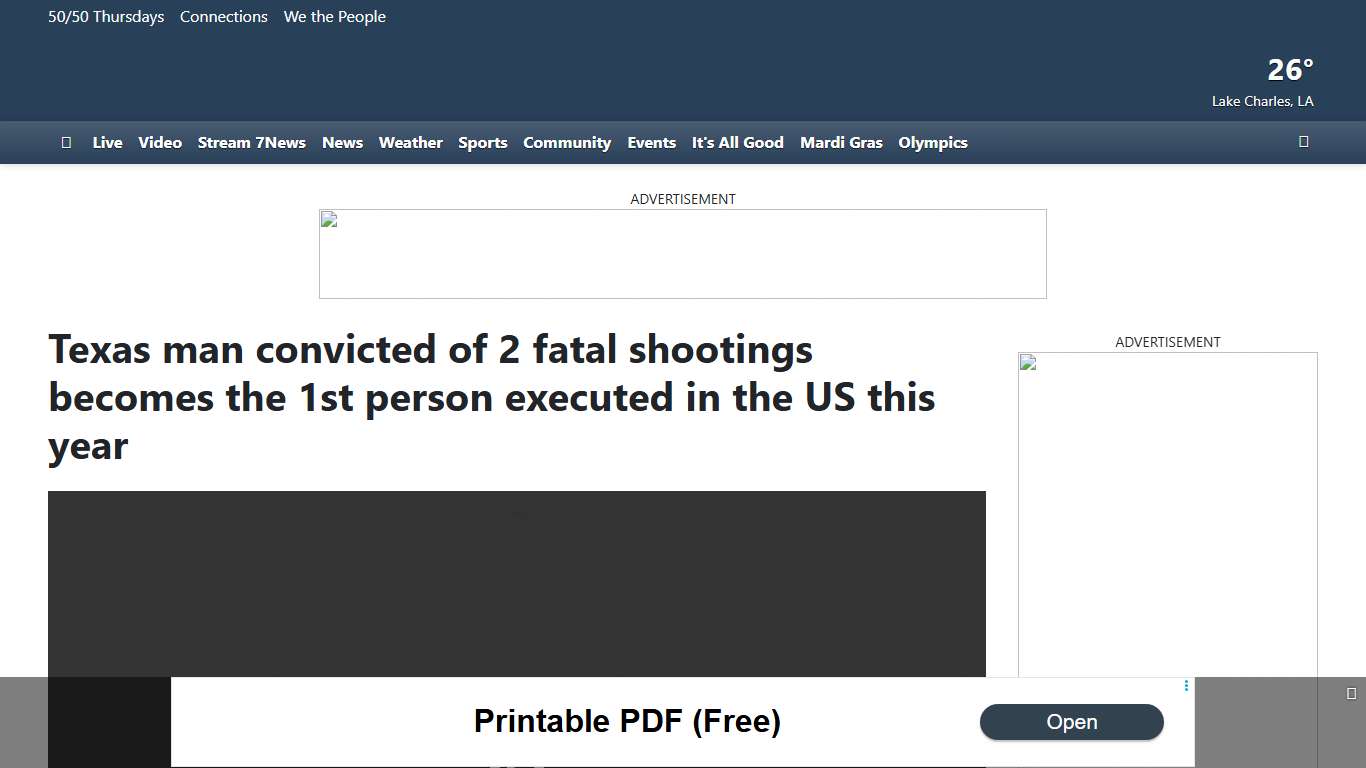
Task: Open the site navigation menu icon
Action: click(x=66, y=142)
